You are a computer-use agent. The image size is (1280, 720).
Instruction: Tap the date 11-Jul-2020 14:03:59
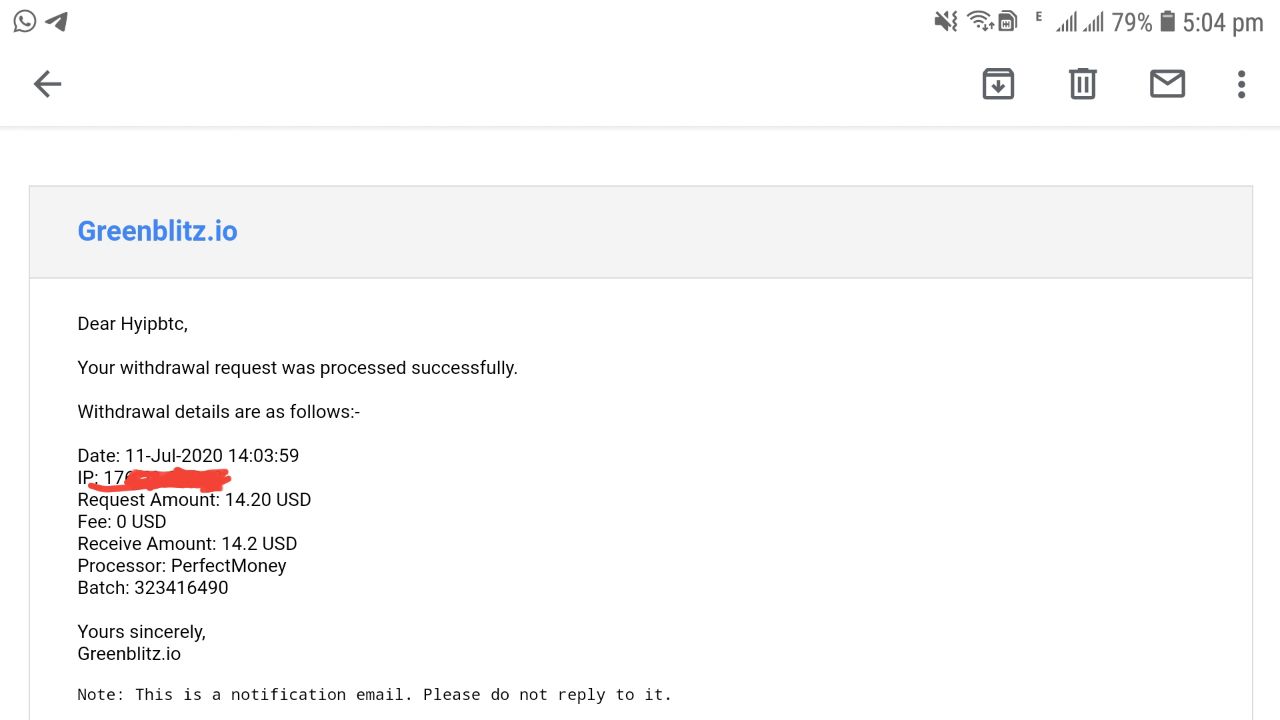coord(212,456)
